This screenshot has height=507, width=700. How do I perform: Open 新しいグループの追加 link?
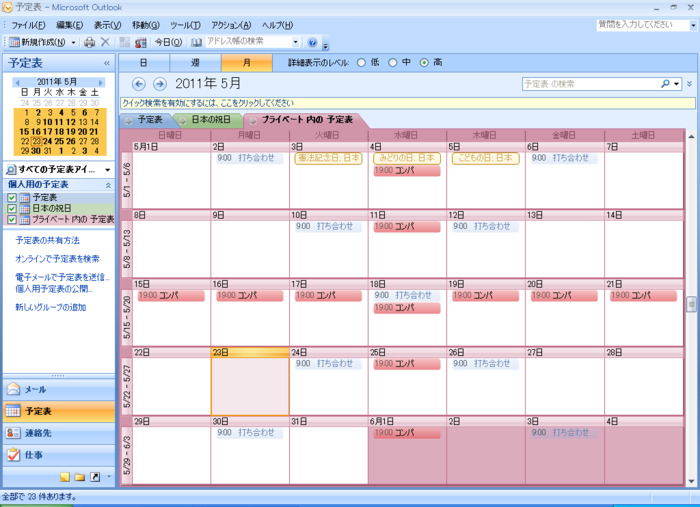50,307
